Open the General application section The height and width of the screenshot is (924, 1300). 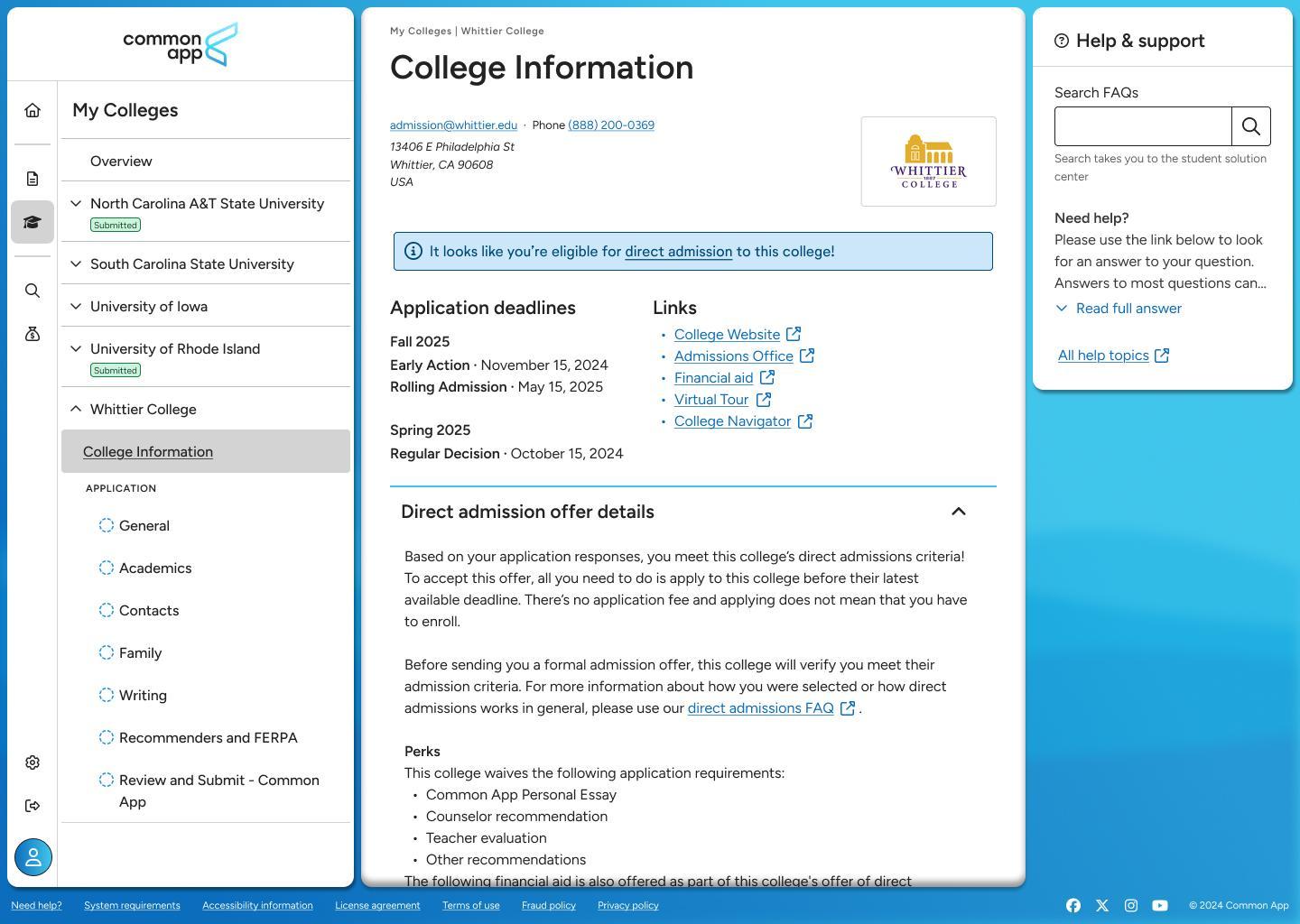click(144, 525)
